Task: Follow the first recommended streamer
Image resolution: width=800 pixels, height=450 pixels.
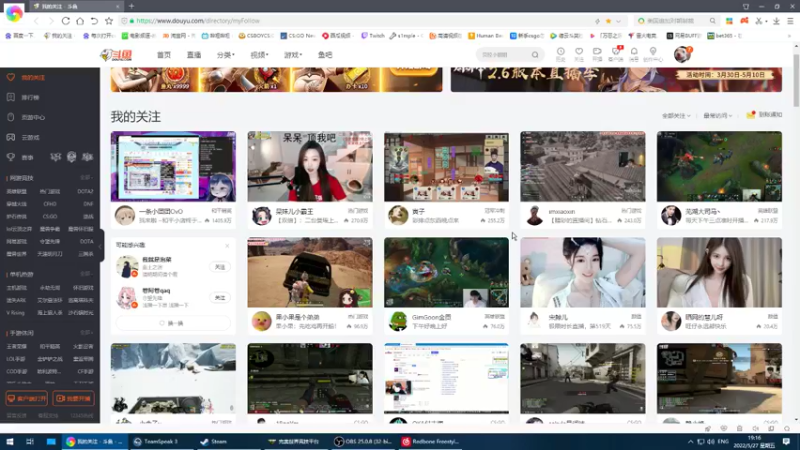Action: 220,267
